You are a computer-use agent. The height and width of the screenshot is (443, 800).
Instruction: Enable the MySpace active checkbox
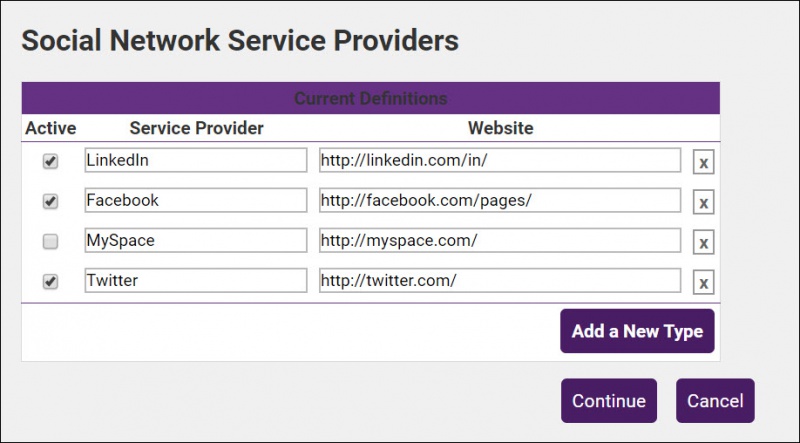(x=51, y=241)
